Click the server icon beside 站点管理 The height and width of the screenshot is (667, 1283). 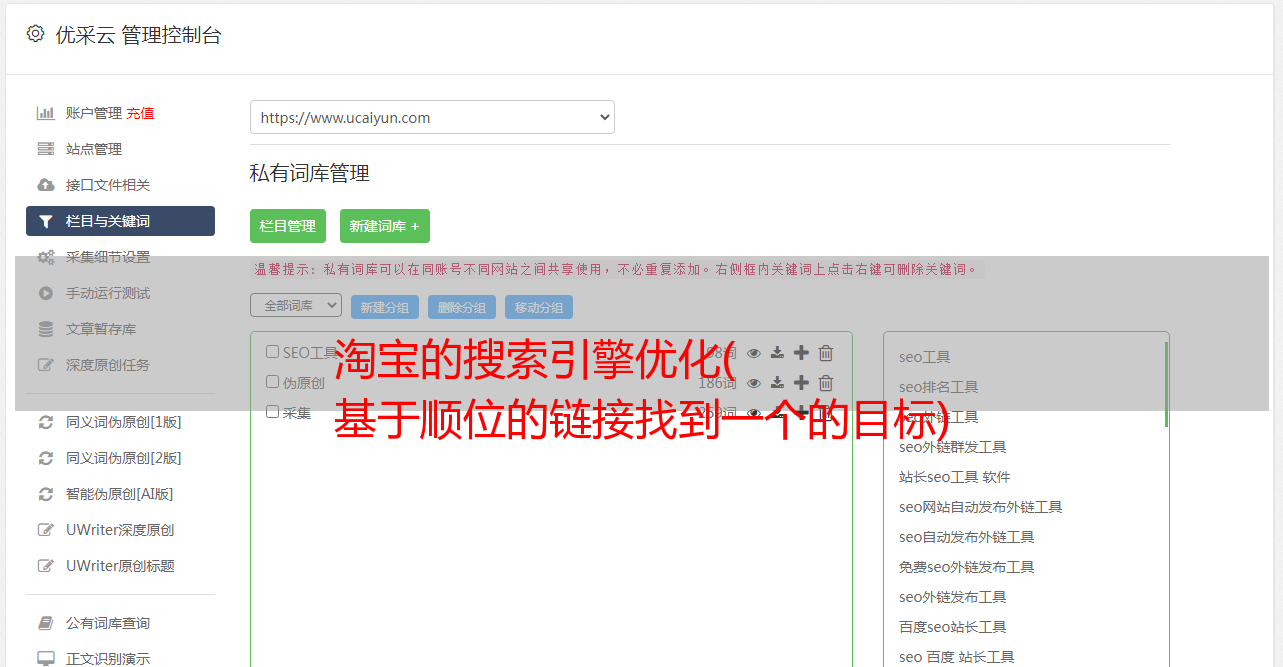coord(45,149)
